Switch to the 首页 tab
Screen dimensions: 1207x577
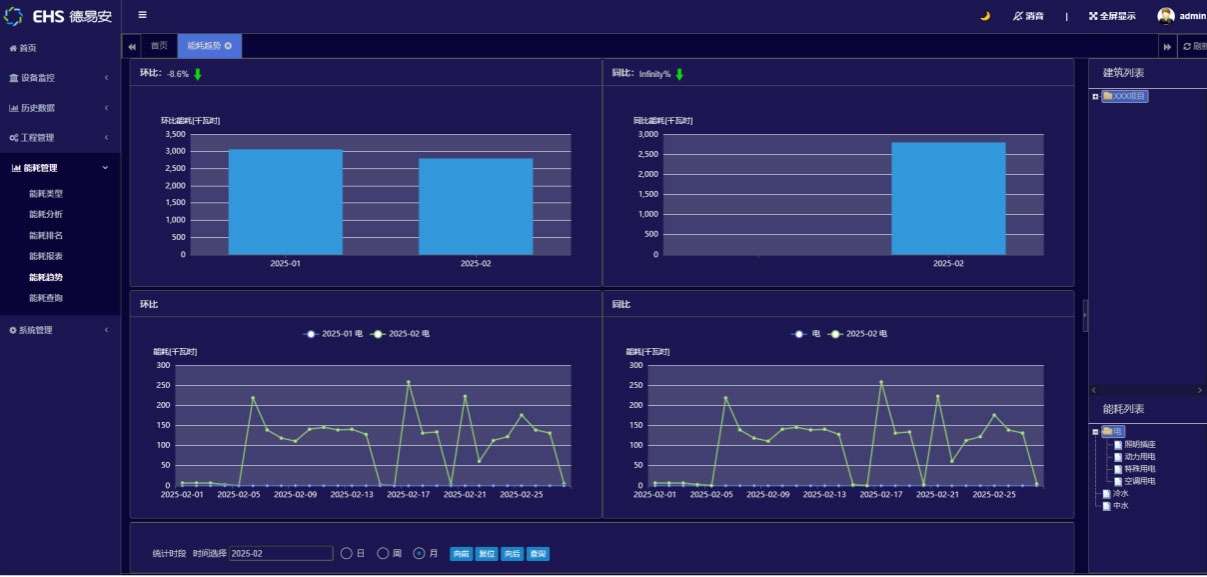pyautogui.click(x=159, y=46)
